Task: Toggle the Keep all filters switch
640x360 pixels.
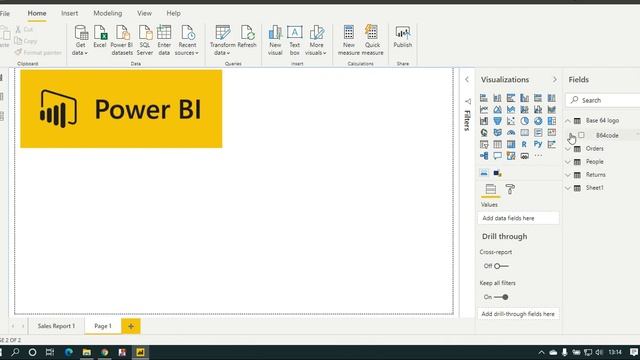Action: (x=501, y=297)
